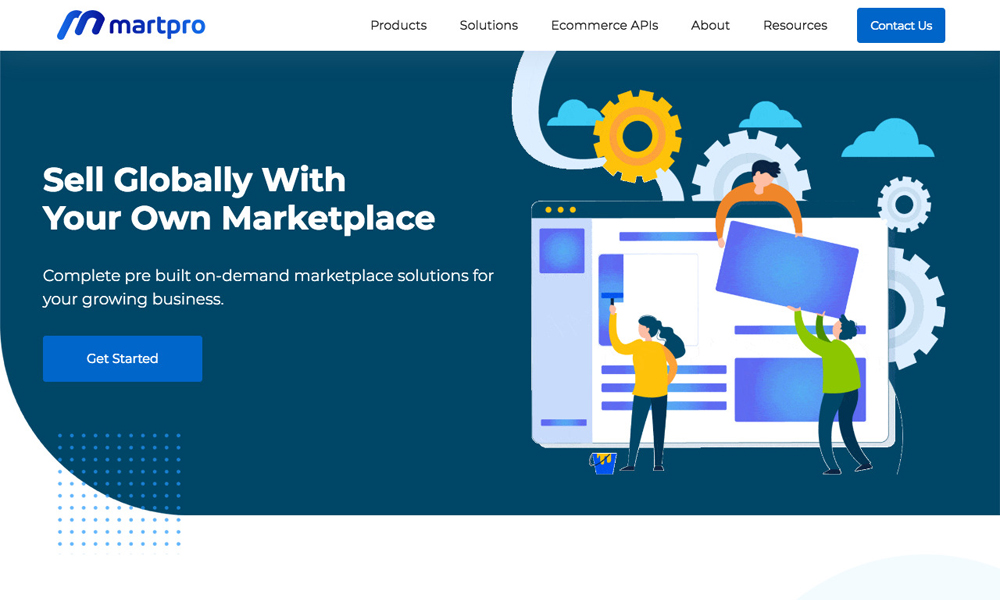Go to Ecommerce APIs in navigation
The width and height of the screenshot is (1000, 600).
(604, 25)
